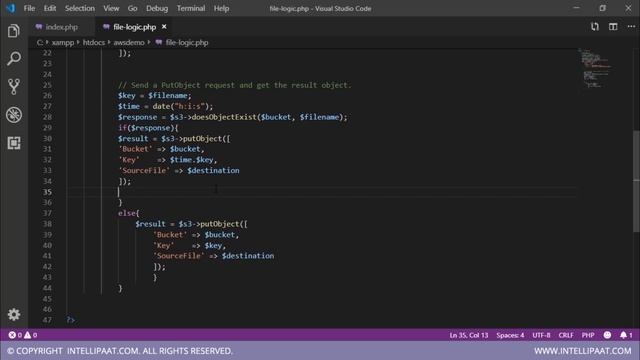This screenshot has height=360, width=640.
Task: Close the file-logic.php tab
Action: point(164,27)
